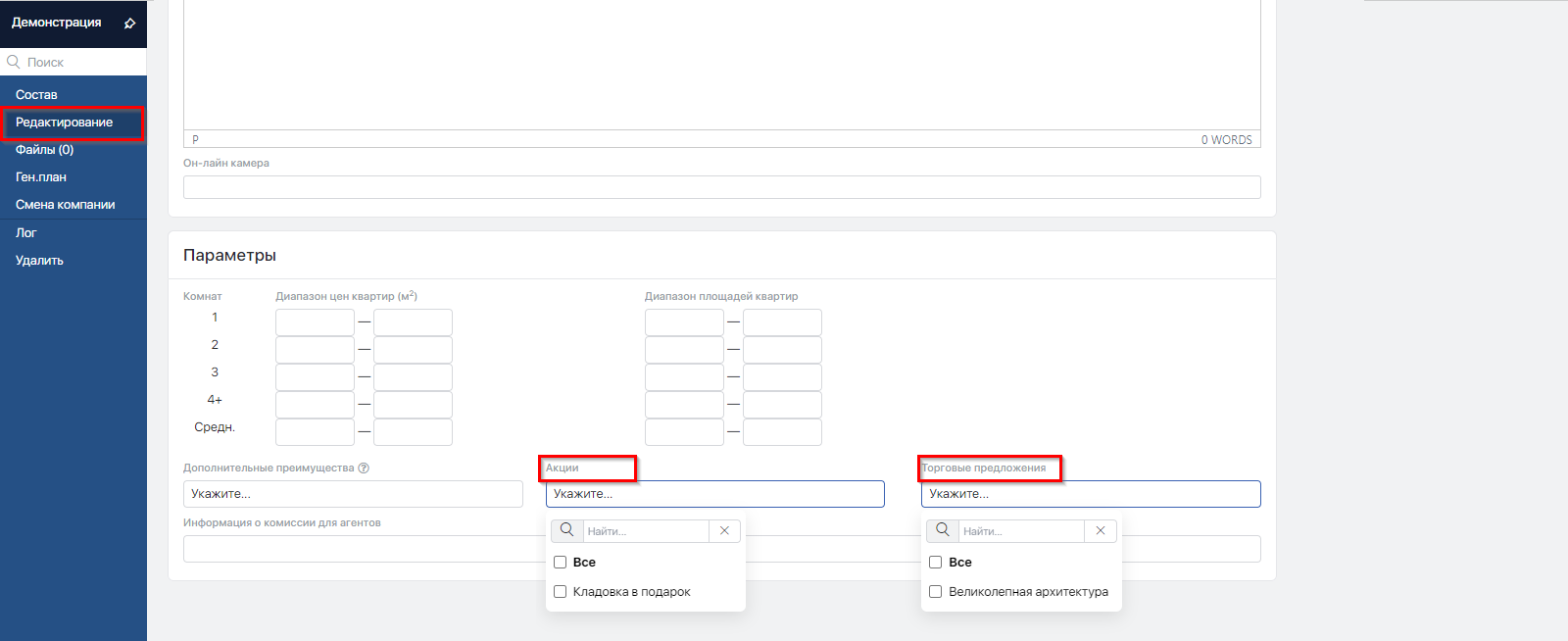Clear Торговые предложения search with X icon
Screen dimensions: 1568x641
click(x=1100, y=530)
